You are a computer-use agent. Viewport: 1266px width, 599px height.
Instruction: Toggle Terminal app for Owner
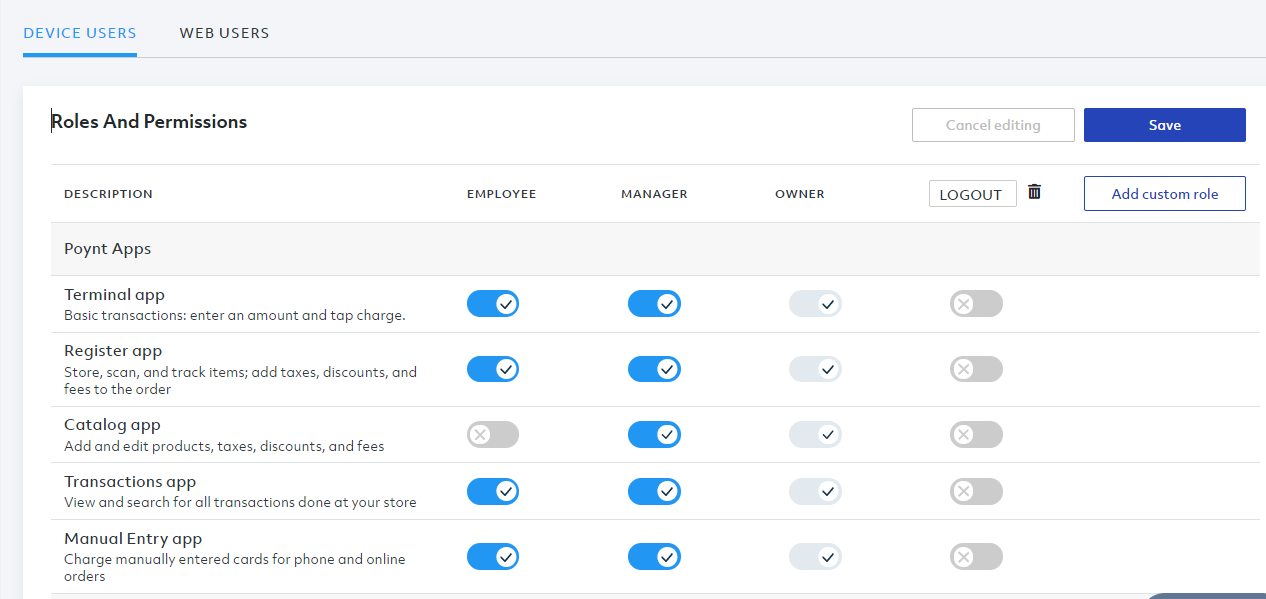click(815, 304)
